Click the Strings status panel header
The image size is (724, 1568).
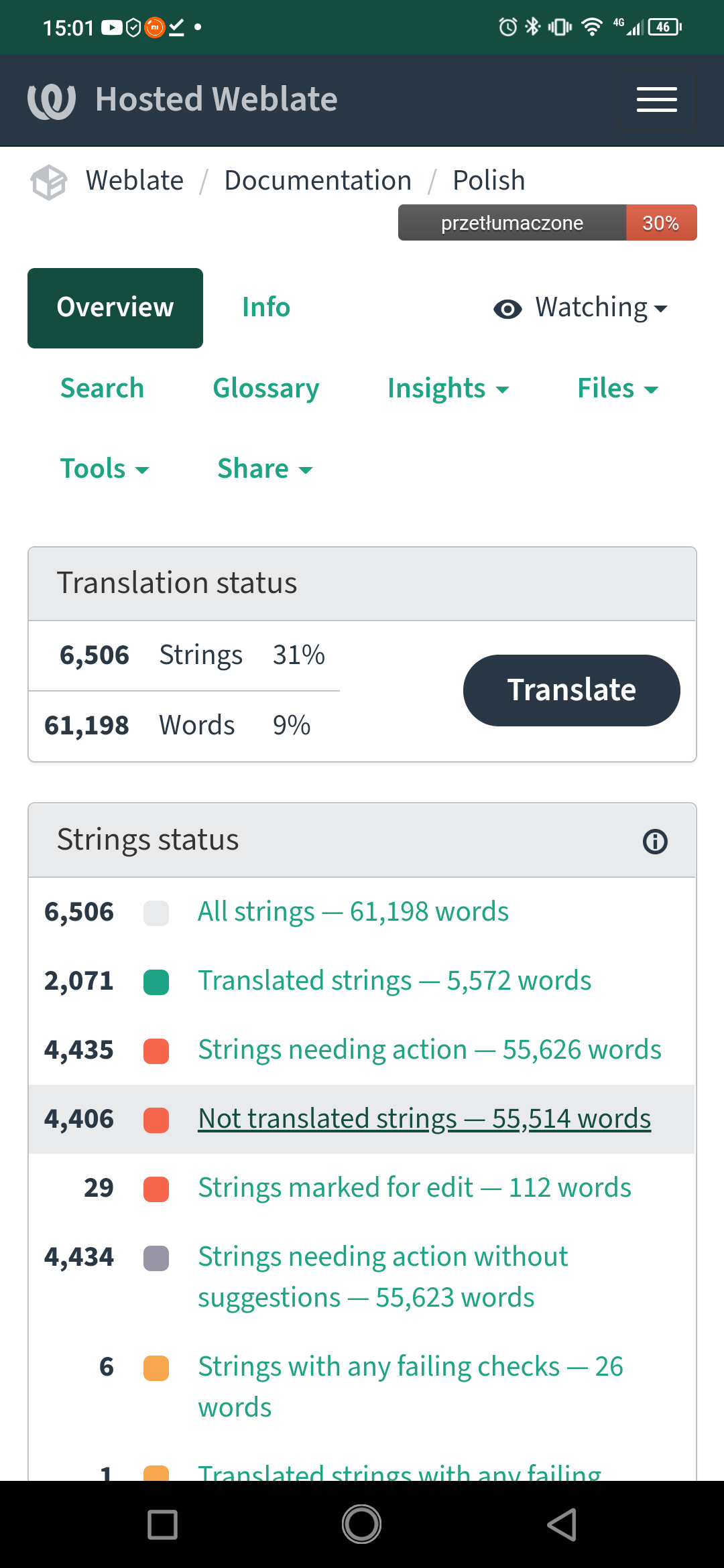click(x=362, y=840)
